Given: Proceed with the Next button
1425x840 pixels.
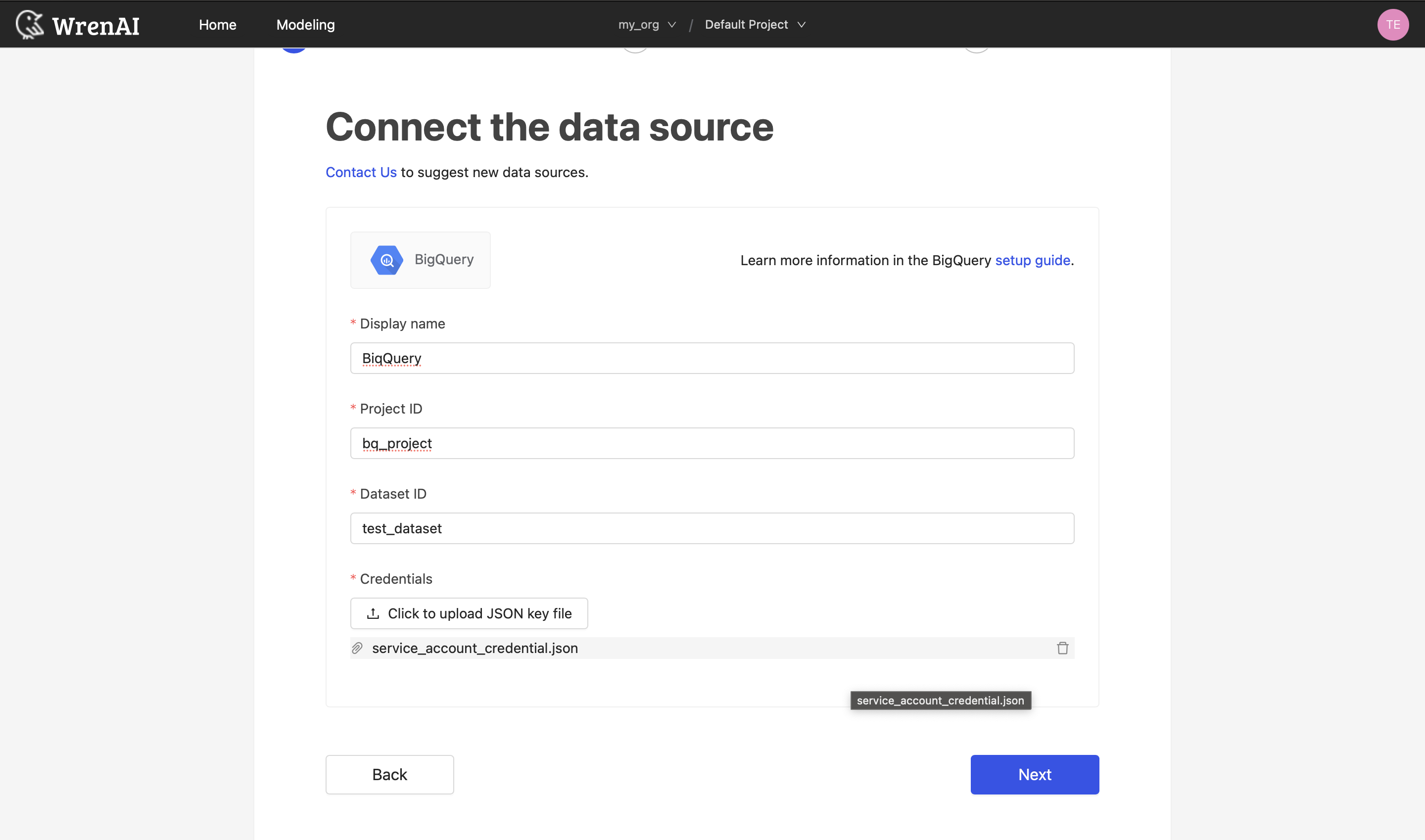Looking at the screenshot, I should pyautogui.click(x=1034, y=774).
